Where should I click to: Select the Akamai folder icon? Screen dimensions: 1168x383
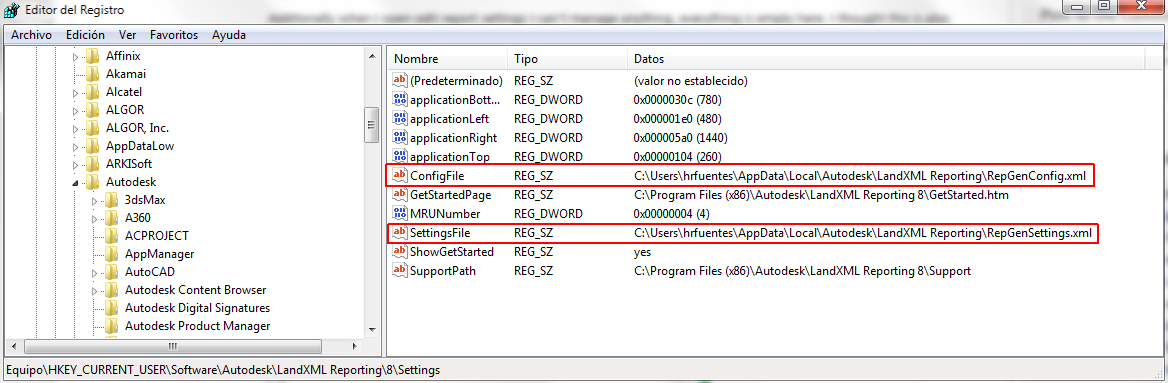pyautogui.click(x=92, y=74)
